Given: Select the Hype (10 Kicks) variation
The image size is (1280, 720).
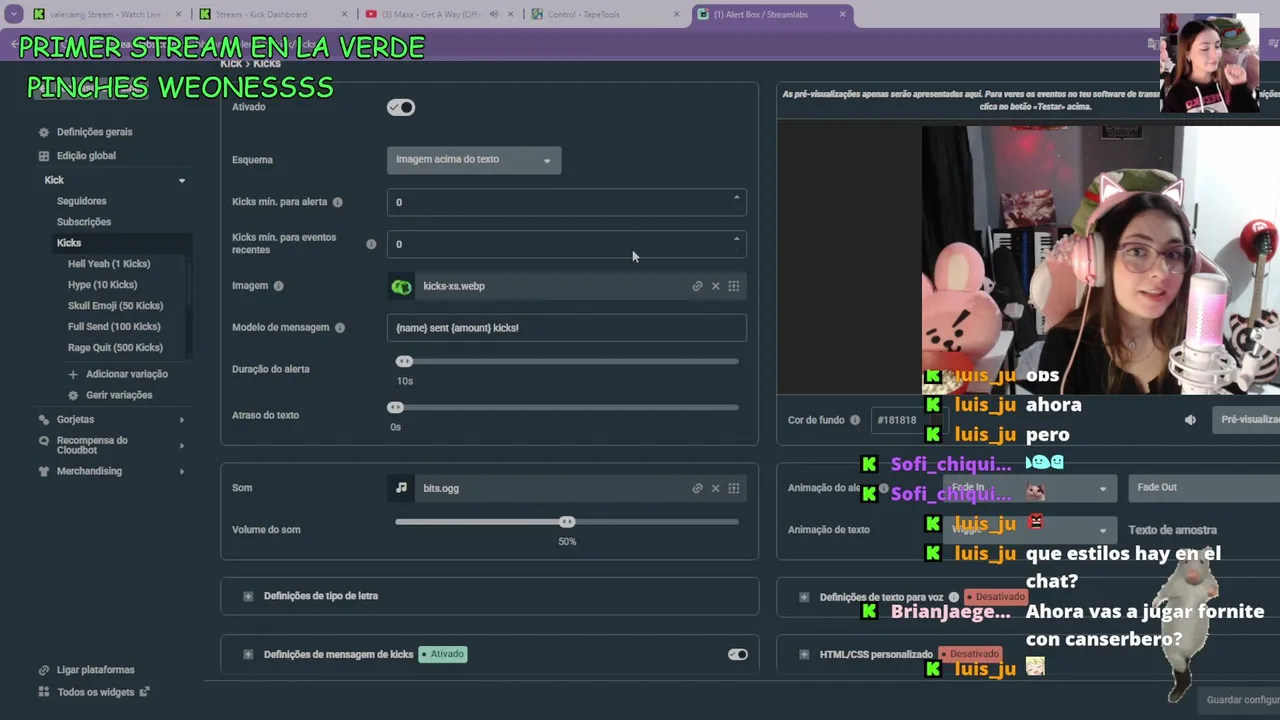Looking at the screenshot, I should coord(102,285).
